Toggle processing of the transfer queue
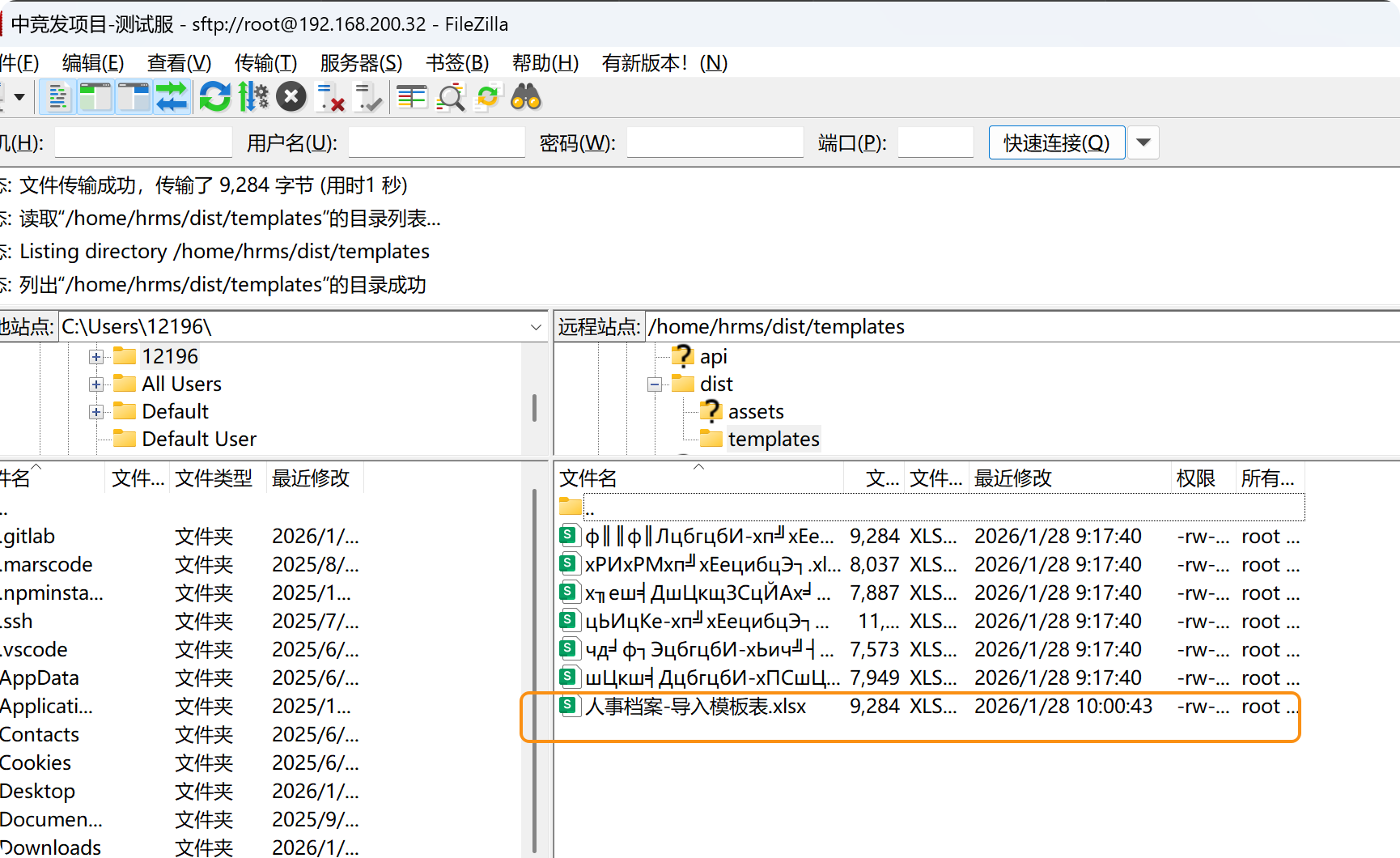 [x=253, y=98]
